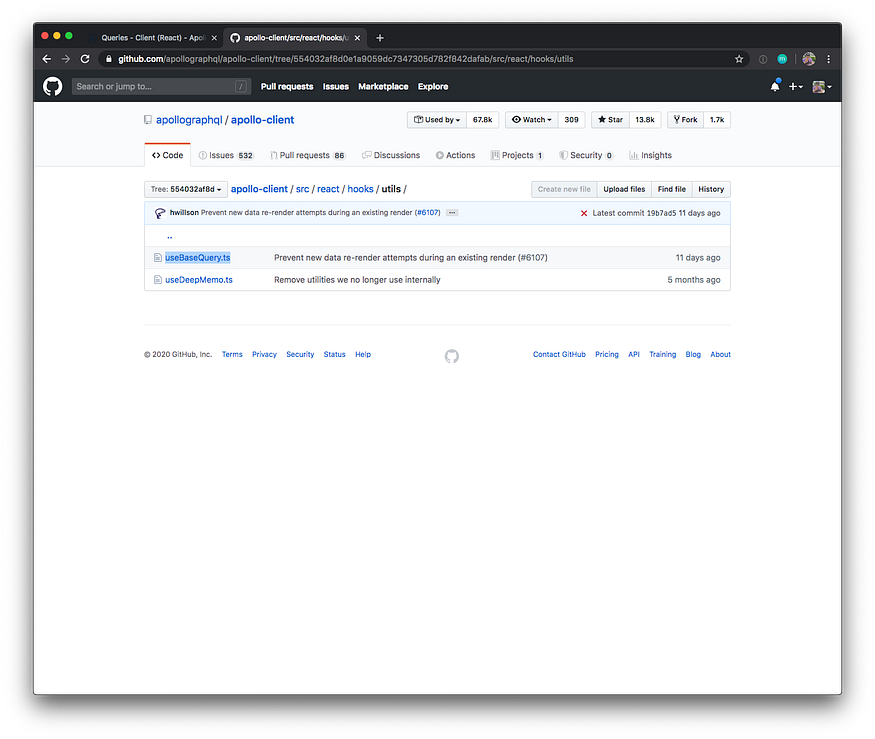875x739 pixels.
Task: Open the useDeepMemo.ts file
Action: 199,280
